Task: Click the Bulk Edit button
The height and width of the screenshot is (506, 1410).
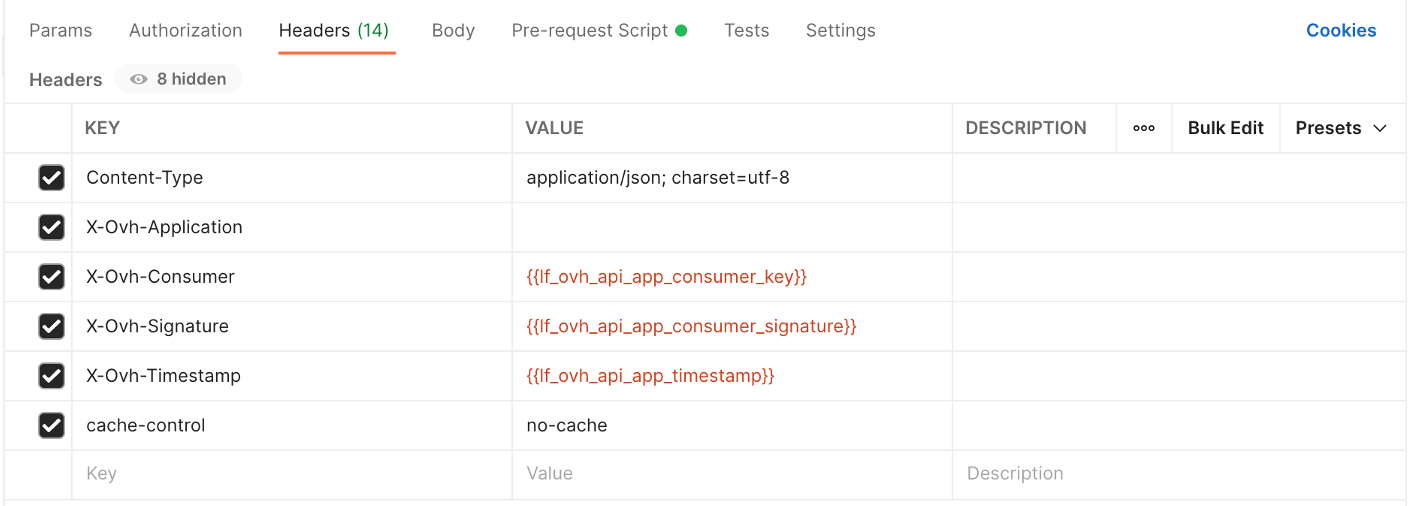Action: (1225, 128)
